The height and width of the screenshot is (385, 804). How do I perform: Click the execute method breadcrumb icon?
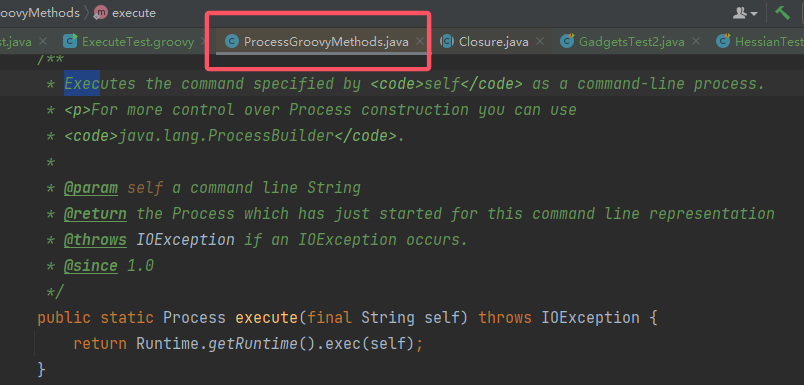[101, 13]
